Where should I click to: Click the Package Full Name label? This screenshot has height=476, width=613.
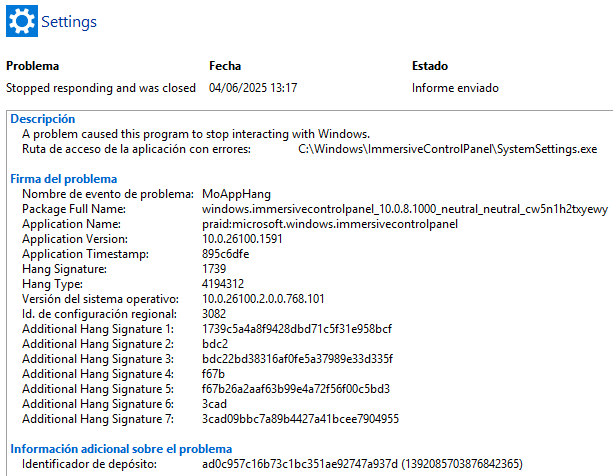click(74, 209)
